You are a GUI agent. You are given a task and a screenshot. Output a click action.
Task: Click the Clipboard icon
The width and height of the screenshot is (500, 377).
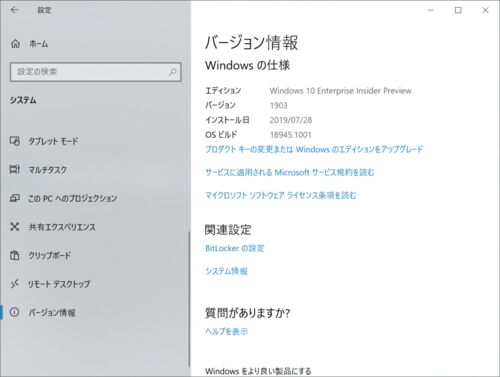pos(15,255)
